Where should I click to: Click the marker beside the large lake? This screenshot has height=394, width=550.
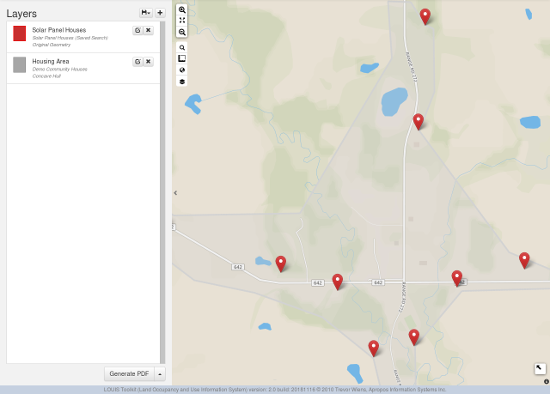[418, 122]
